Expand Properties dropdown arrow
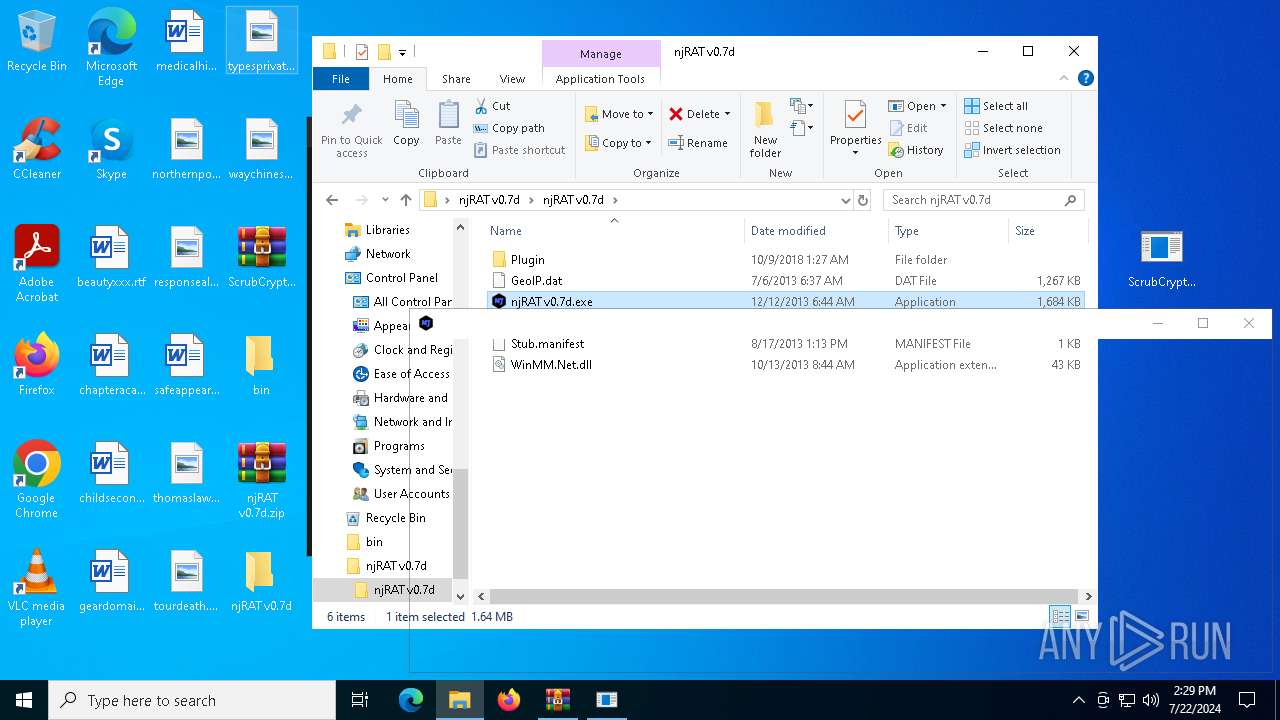The height and width of the screenshot is (720, 1280). click(x=855, y=153)
